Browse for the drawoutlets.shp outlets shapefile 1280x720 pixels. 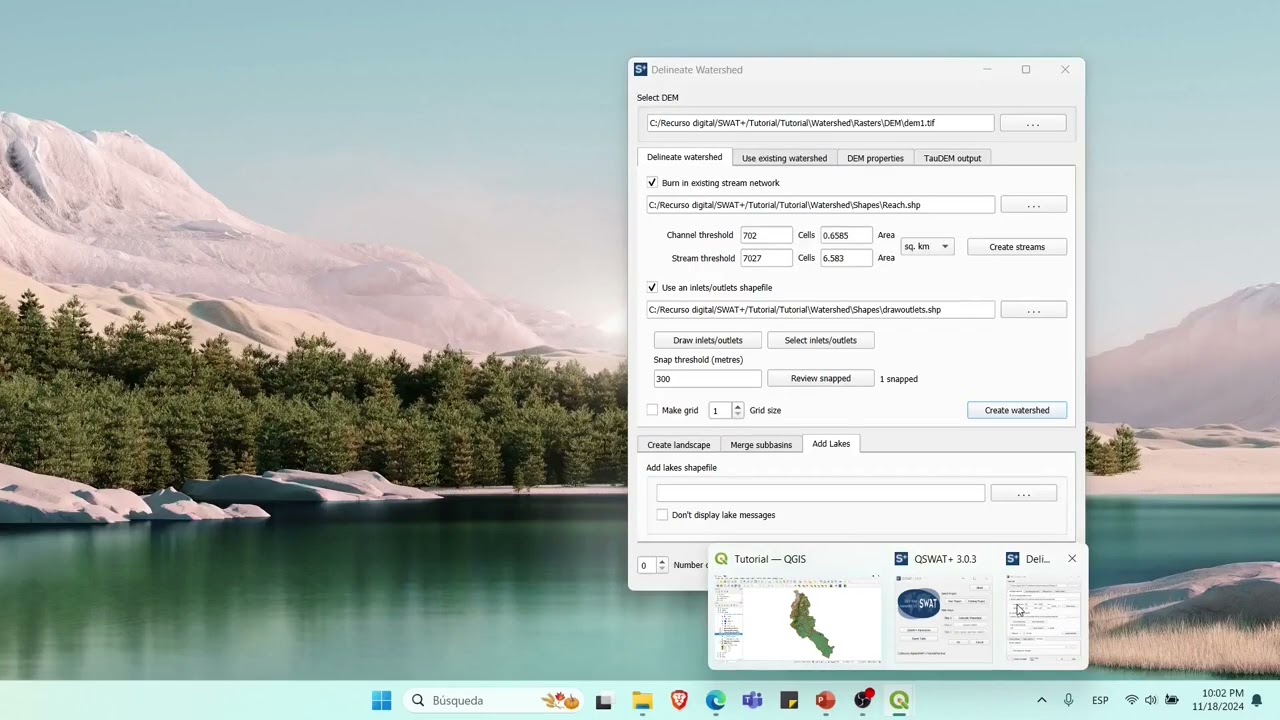click(x=1033, y=310)
